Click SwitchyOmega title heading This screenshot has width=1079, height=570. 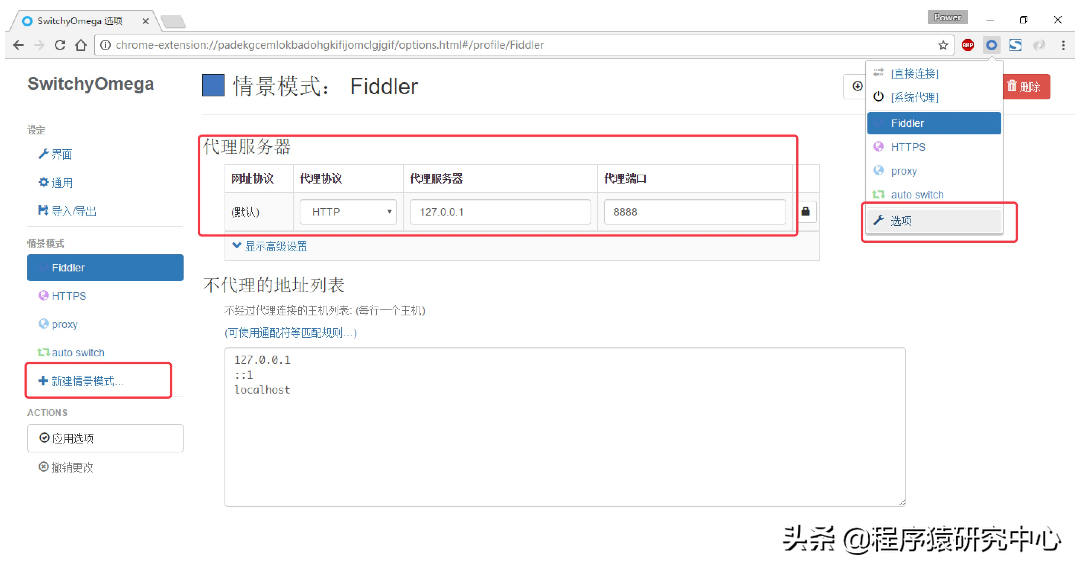pos(91,84)
